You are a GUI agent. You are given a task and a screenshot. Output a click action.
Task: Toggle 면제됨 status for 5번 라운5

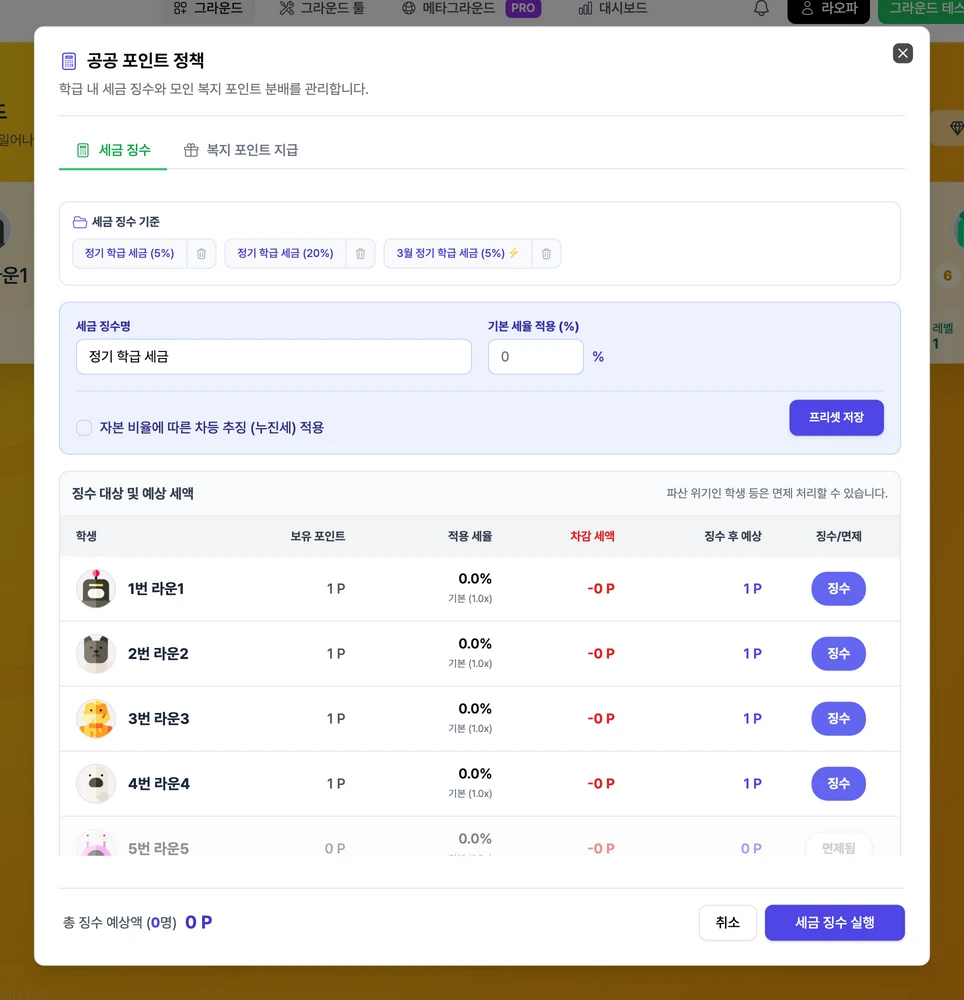tap(838, 847)
